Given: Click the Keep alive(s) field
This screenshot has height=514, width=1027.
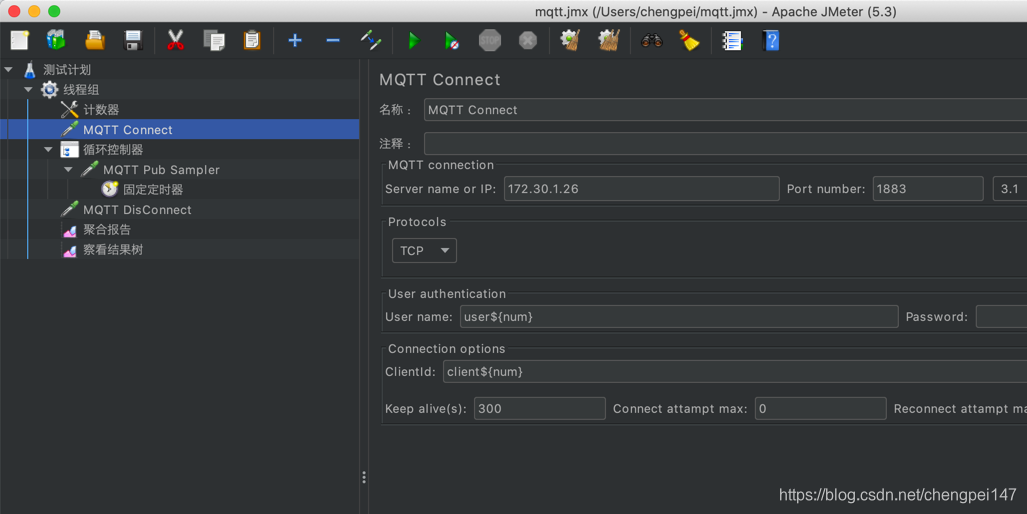Looking at the screenshot, I should pos(540,409).
